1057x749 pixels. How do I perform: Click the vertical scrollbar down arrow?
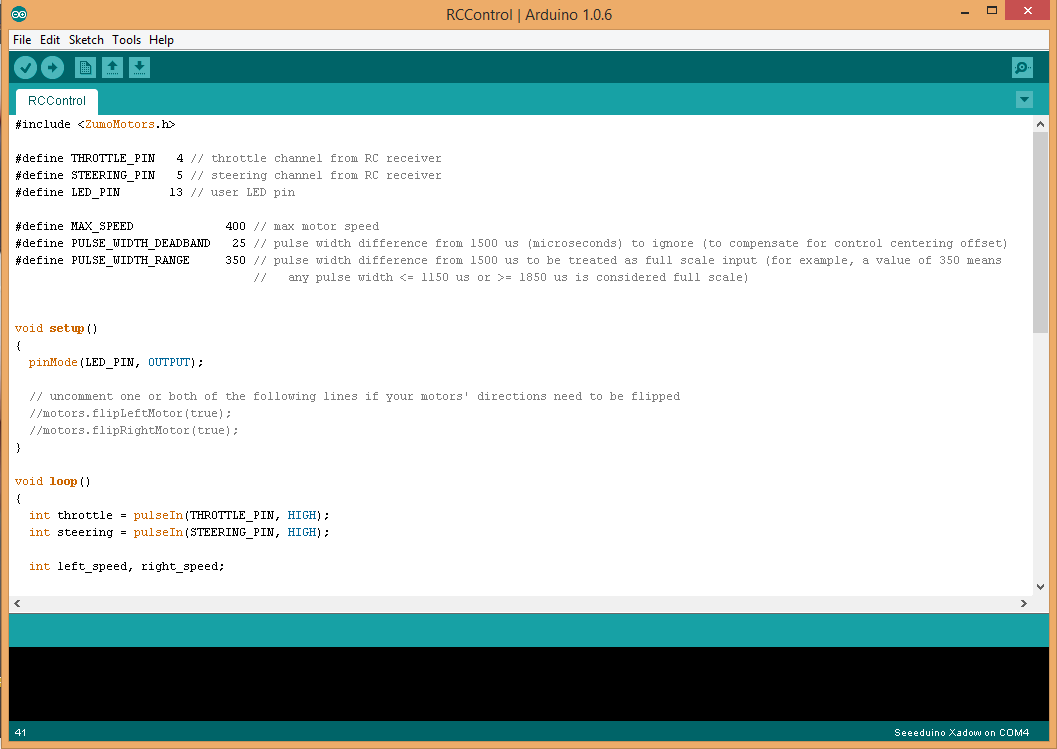(1040, 587)
